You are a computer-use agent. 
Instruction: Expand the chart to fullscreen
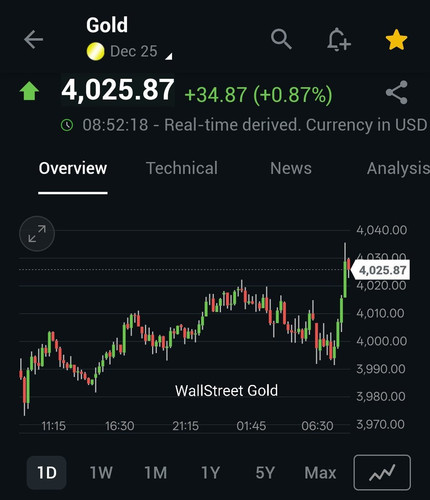tap(37, 234)
